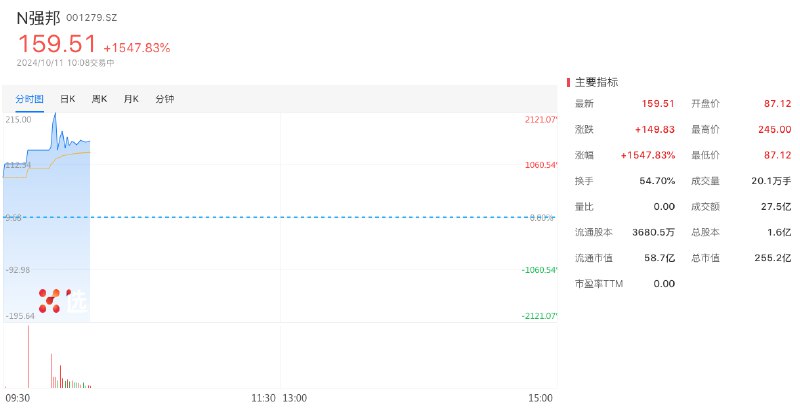
Task: Click the 成交量 value 20.1万手
Action: point(771,181)
